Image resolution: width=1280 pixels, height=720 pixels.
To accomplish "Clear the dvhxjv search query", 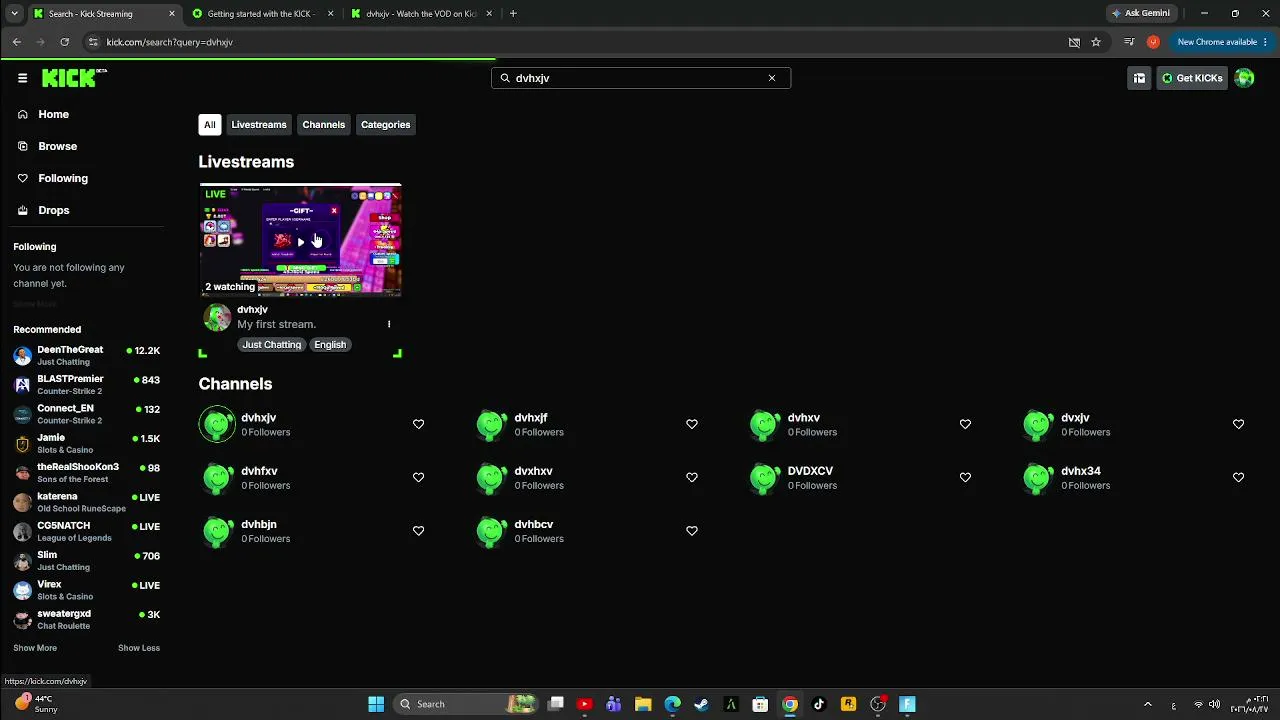I will [x=772, y=78].
